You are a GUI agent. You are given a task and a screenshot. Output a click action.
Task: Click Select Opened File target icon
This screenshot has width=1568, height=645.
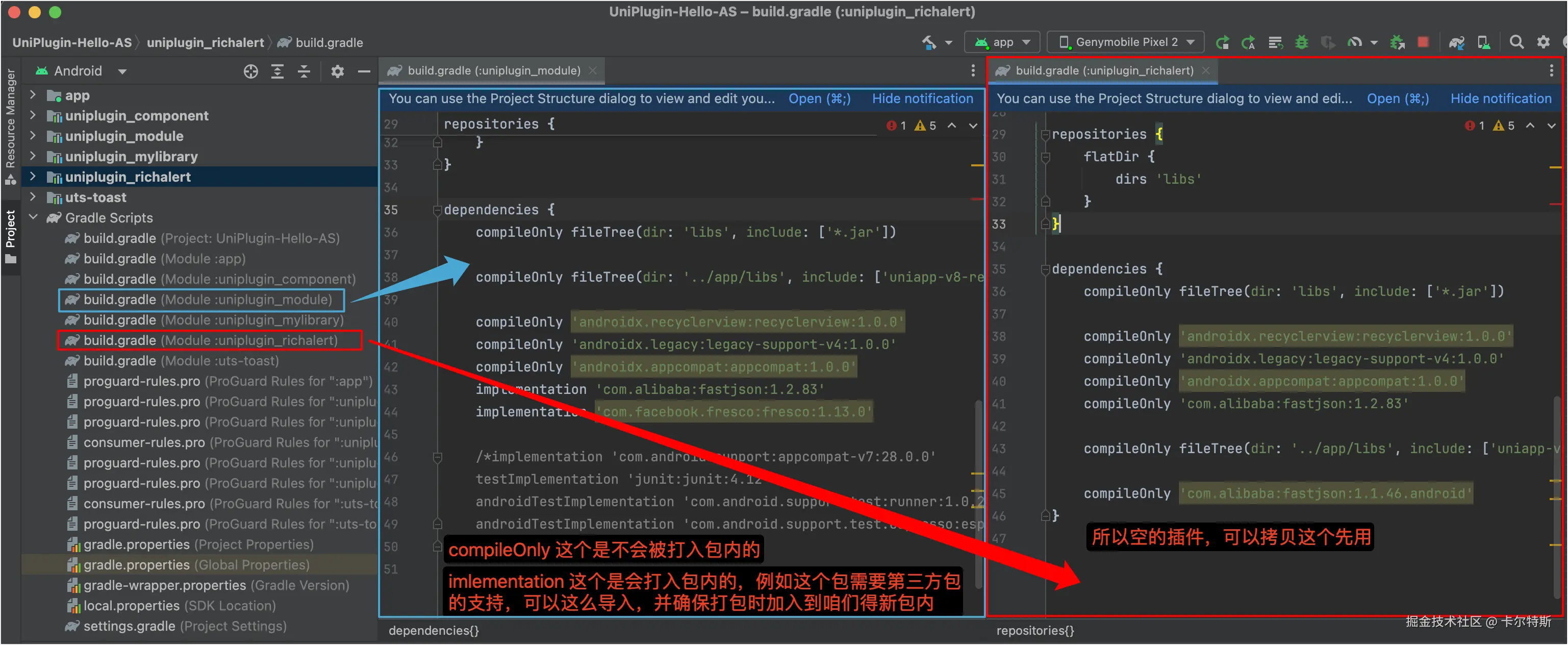click(x=251, y=71)
